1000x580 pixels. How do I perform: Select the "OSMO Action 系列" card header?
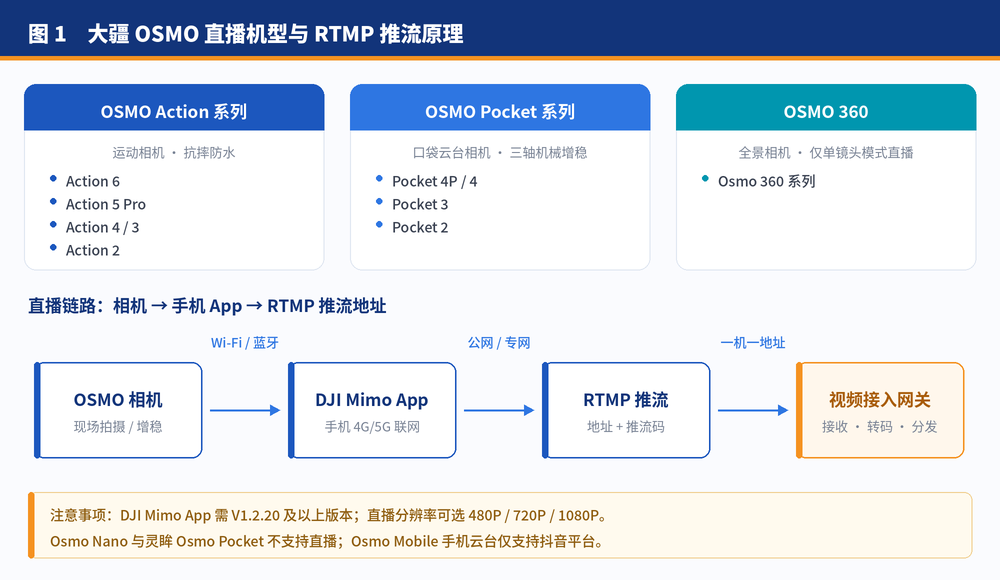point(174,108)
